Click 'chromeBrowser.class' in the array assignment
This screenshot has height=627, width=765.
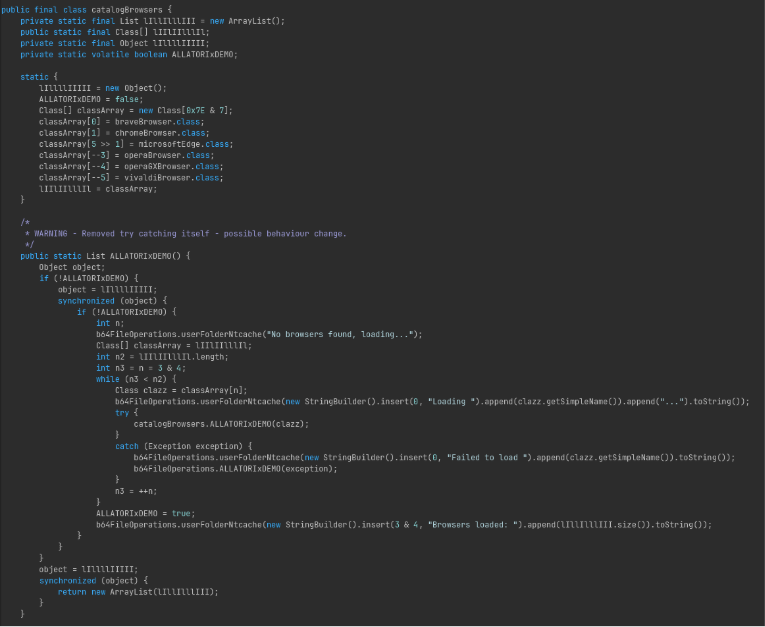(x=160, y=133)
